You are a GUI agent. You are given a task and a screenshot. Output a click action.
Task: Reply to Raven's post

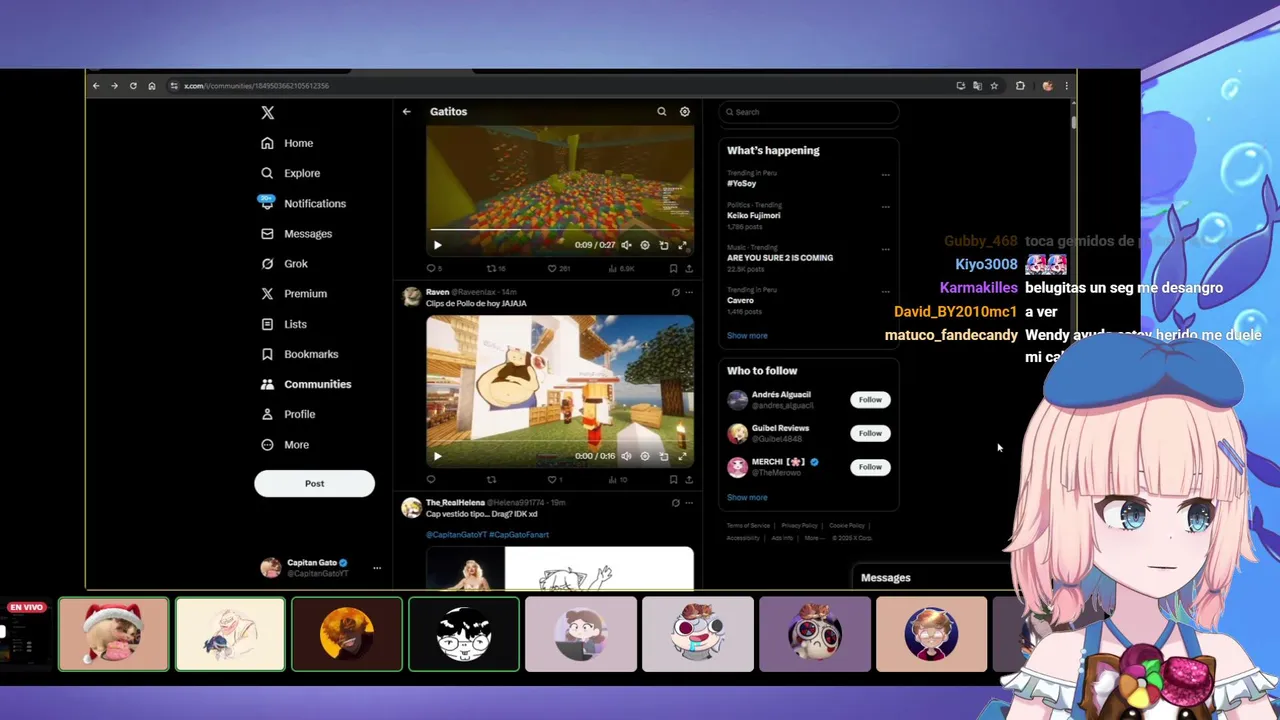tap(431, 479)
